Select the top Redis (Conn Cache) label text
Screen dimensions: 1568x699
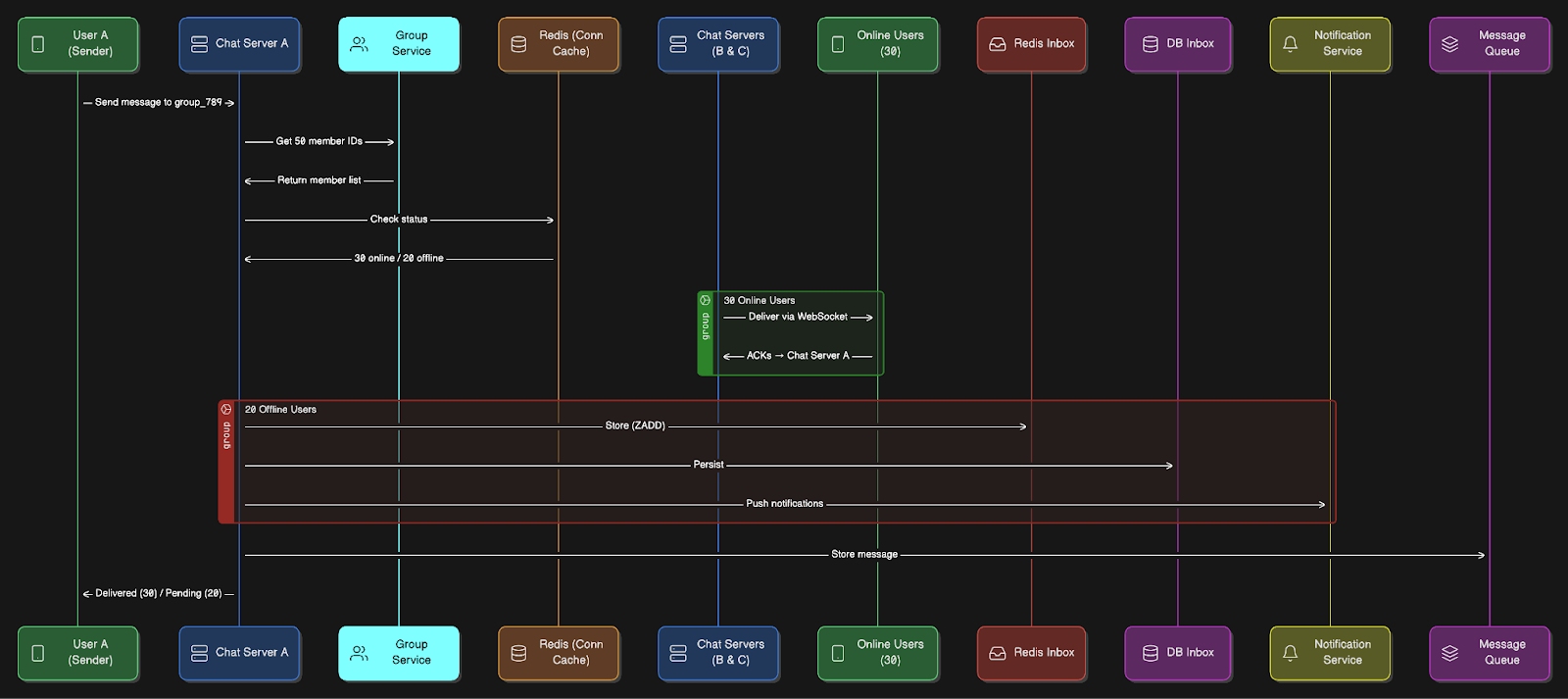[x=571, y=43]
